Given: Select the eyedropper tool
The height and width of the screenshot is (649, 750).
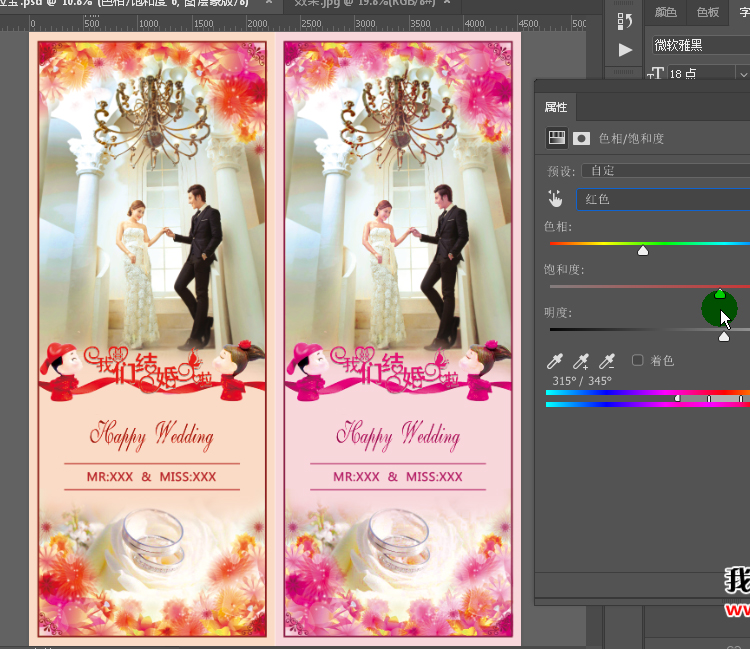Looking at the screenshot, I should pyautogui.click(x=555, y=361).
